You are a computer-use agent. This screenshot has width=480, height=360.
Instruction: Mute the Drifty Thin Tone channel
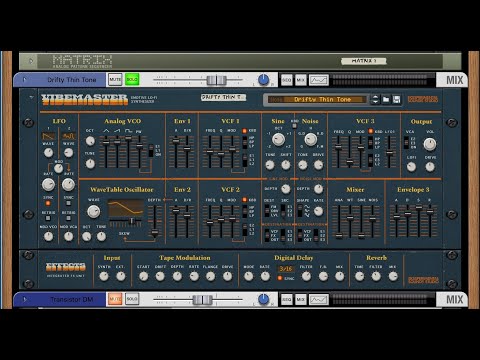point(115,80)
